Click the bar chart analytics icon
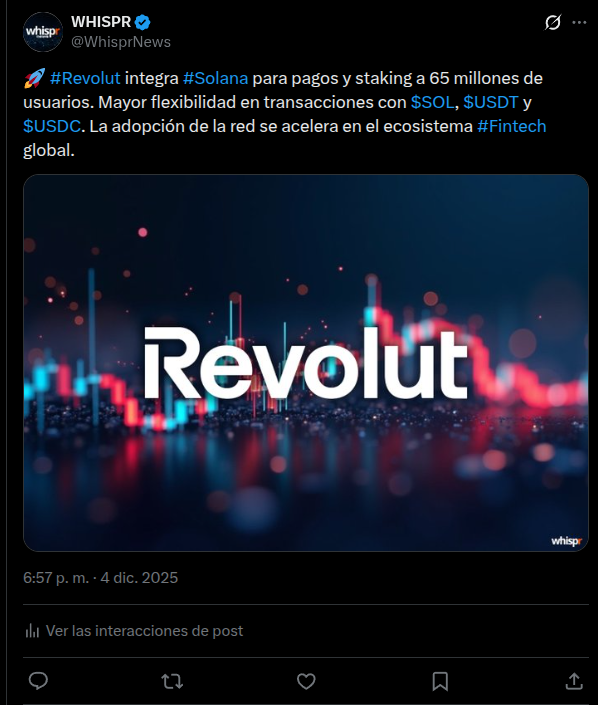Screen dimensions: 598x705 (x=32, y=631)
